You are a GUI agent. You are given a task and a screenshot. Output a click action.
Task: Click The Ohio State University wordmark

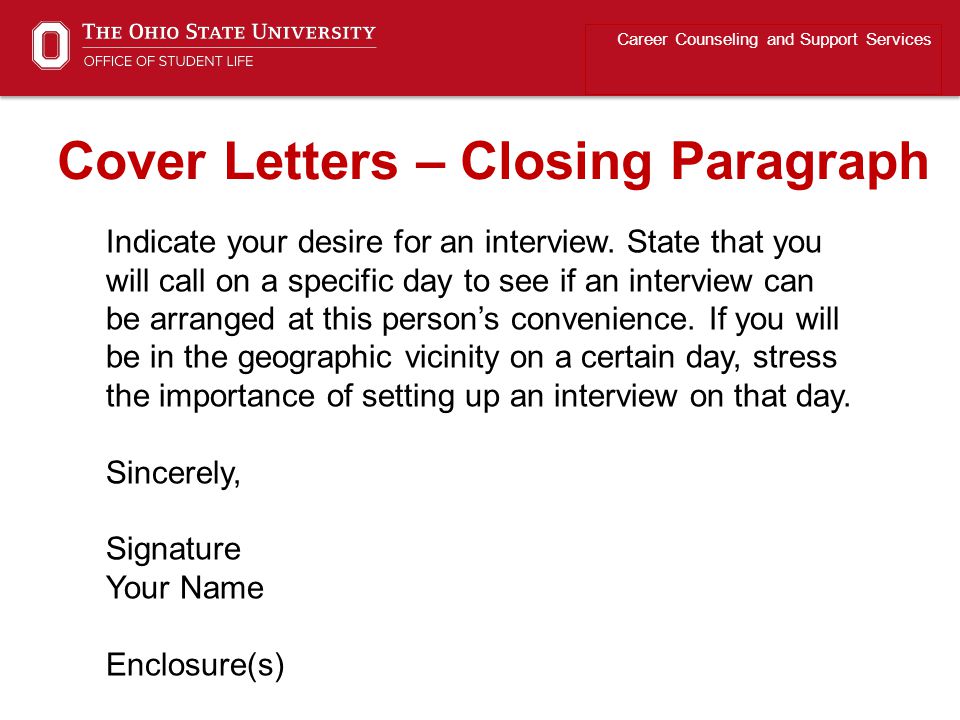[x=229, y=32]
